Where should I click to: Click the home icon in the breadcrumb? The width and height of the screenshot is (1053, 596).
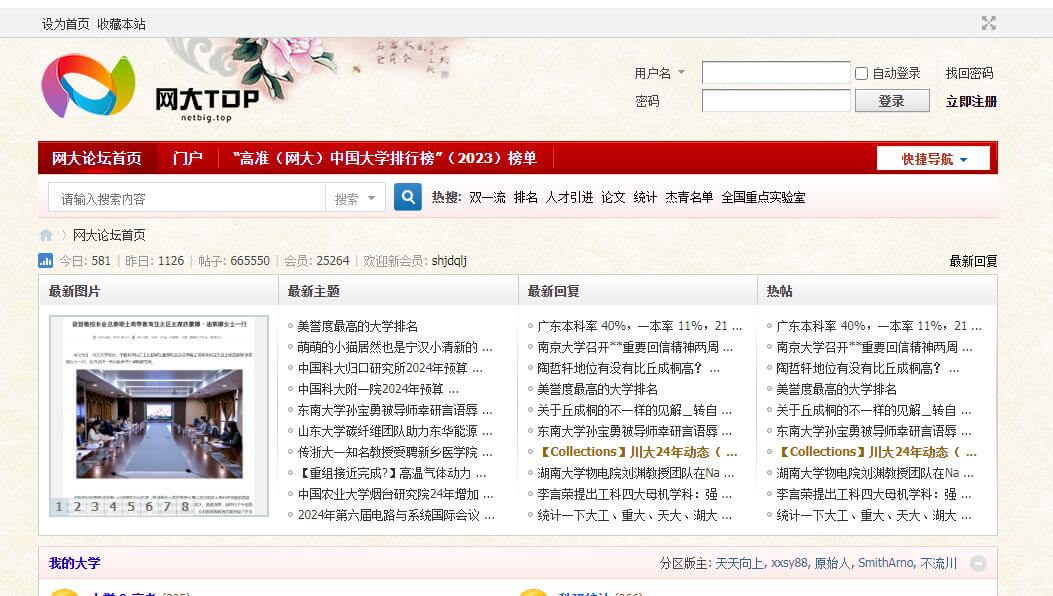point(45,234)
